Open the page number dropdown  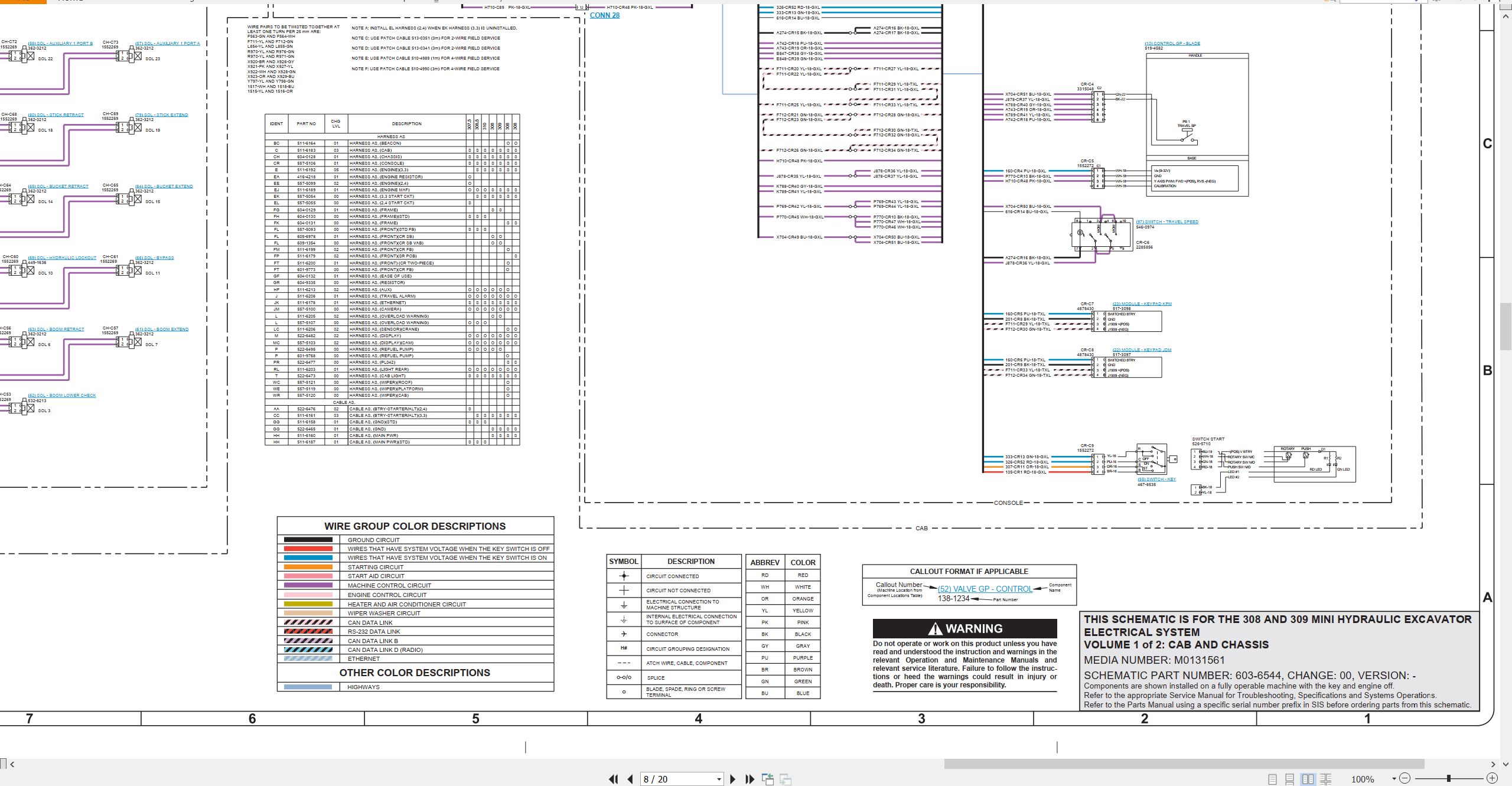point(719,780)
